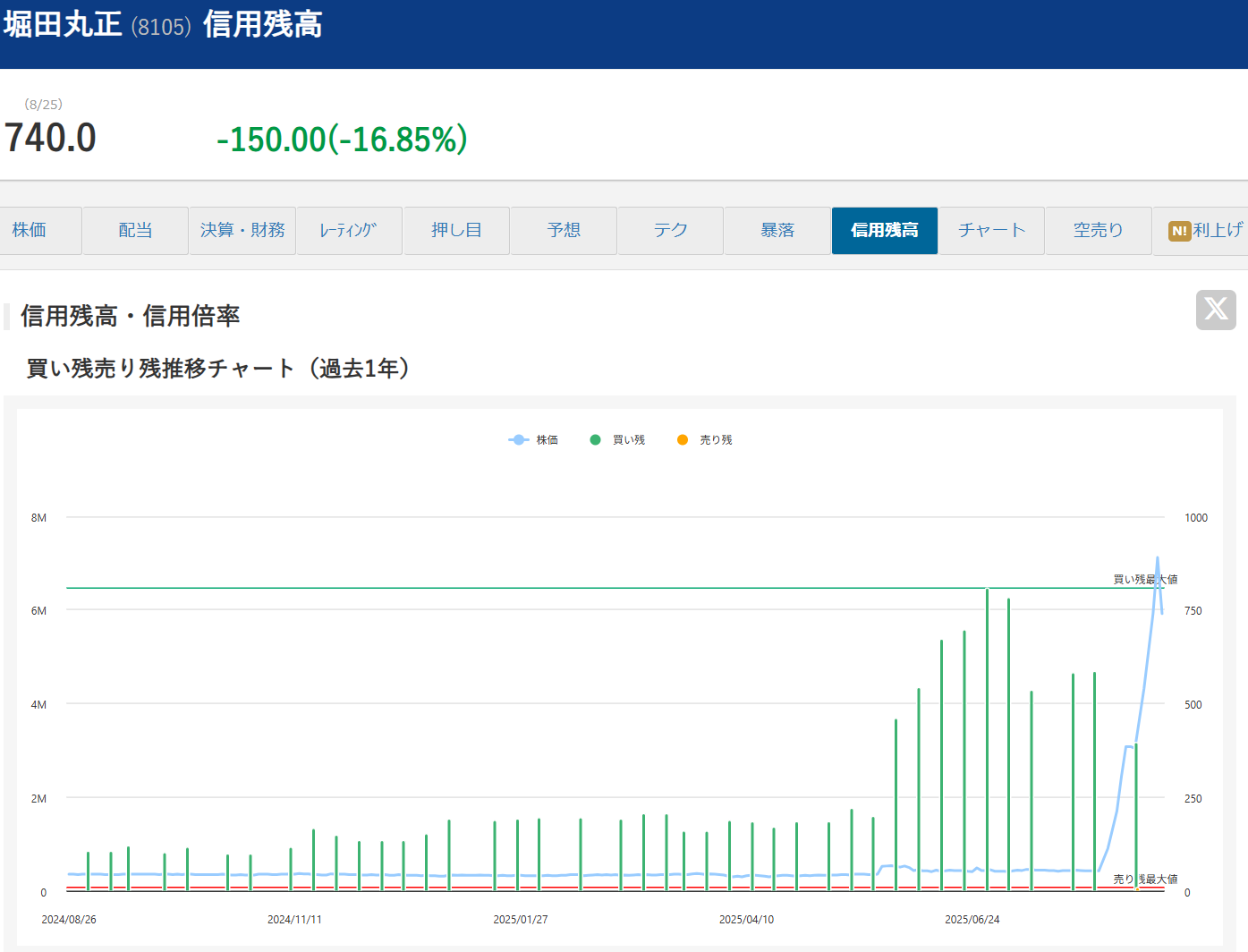The width and height of the screenshot is (1248, 952).
Task: Go to the 押し目 tab
Action: tap(456, 231)
